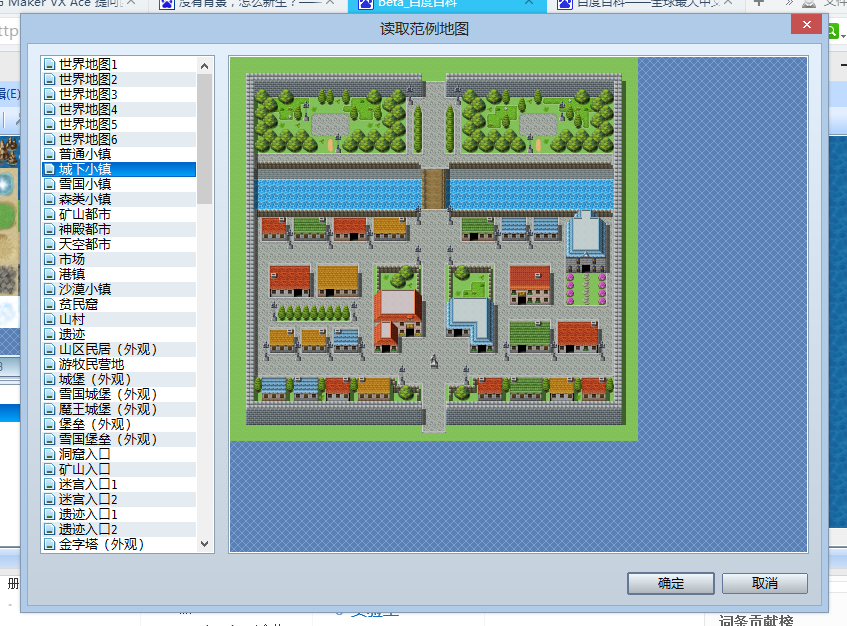This screenshot has width=847, height=626.
Task: Click the map icon beside 山村
Action: tap(50, 319)
